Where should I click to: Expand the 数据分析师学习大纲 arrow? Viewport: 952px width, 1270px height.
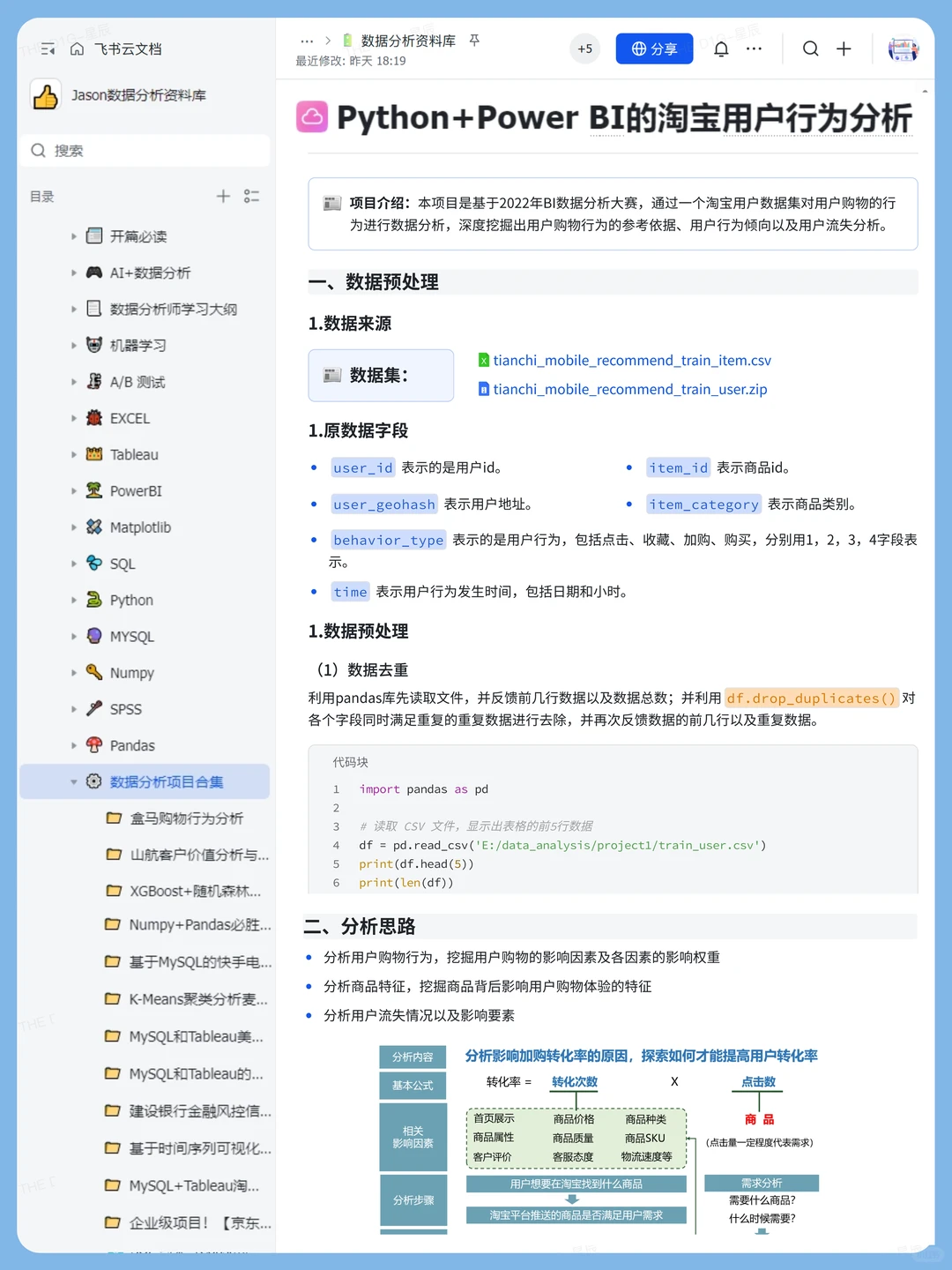[x=74, y=310]
